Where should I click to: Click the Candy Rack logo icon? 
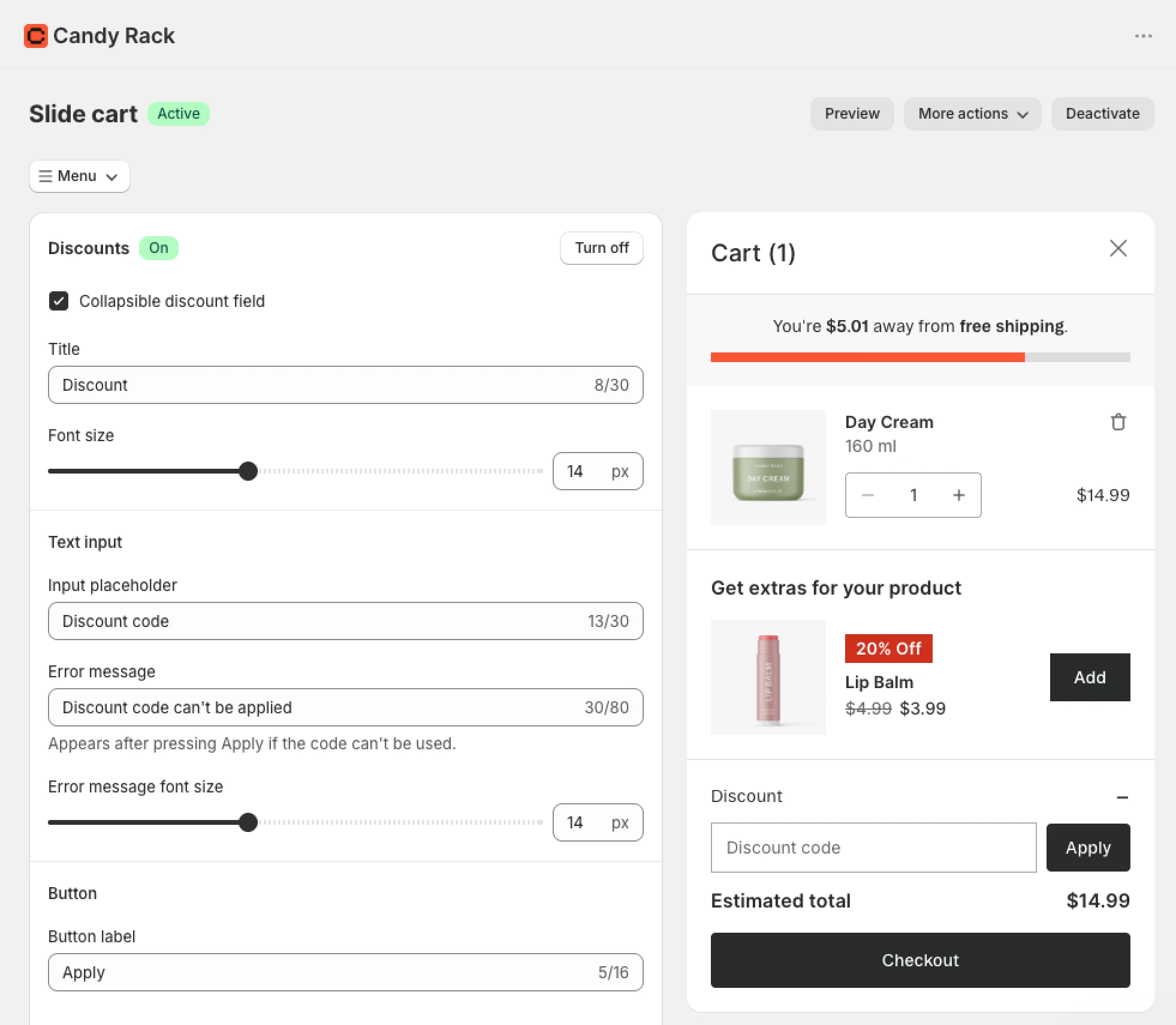point(36,36)
